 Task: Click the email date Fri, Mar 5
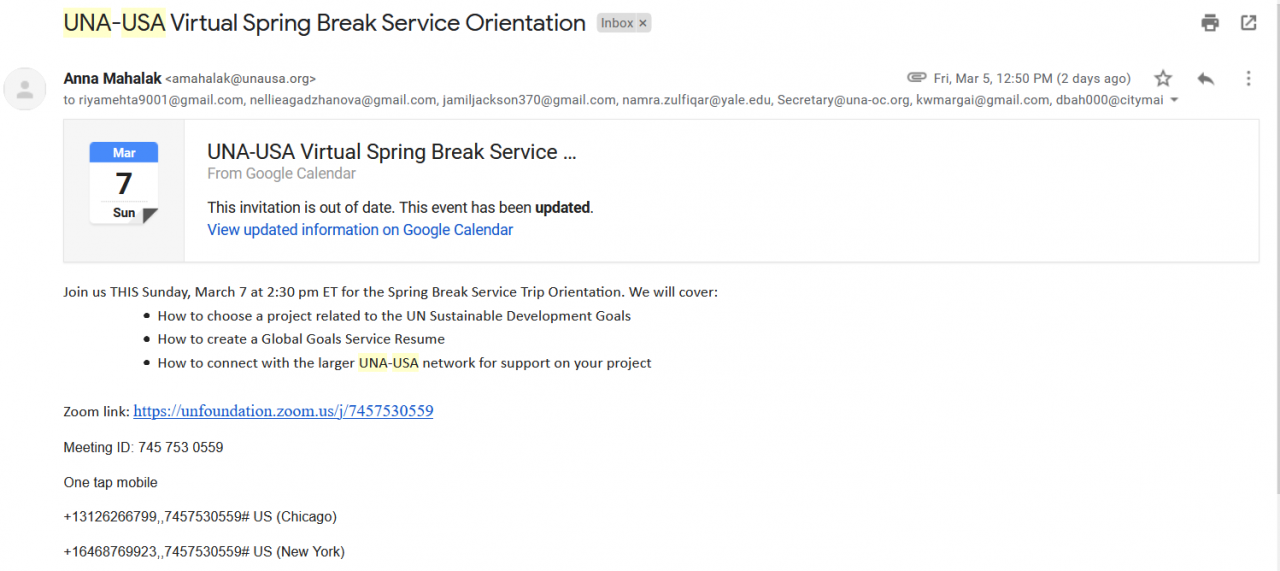tap(1031, 78)
